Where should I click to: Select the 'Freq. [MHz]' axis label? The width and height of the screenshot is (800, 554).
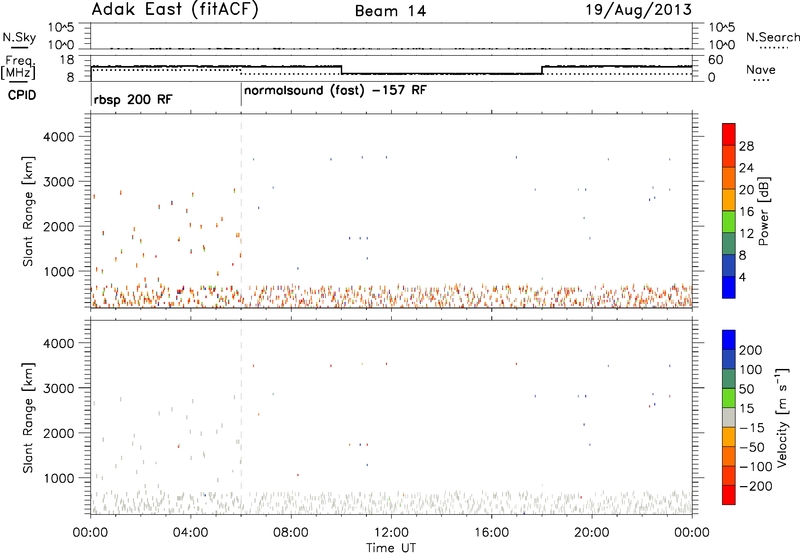[19, 67]
